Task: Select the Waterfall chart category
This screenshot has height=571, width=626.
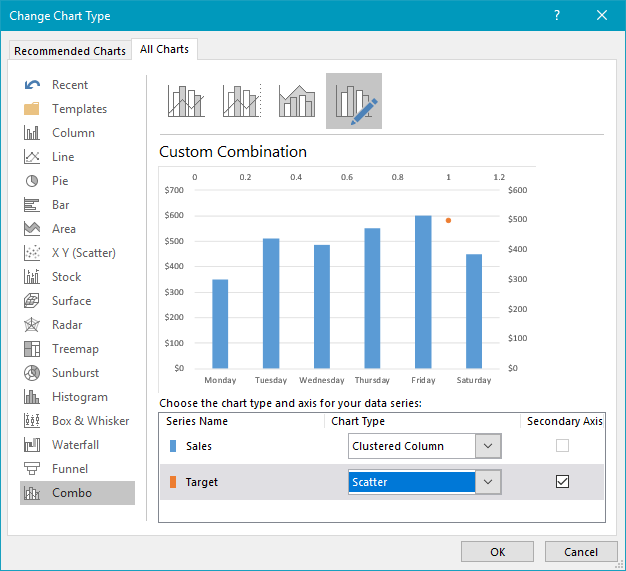Action: [x=77, y=445]
